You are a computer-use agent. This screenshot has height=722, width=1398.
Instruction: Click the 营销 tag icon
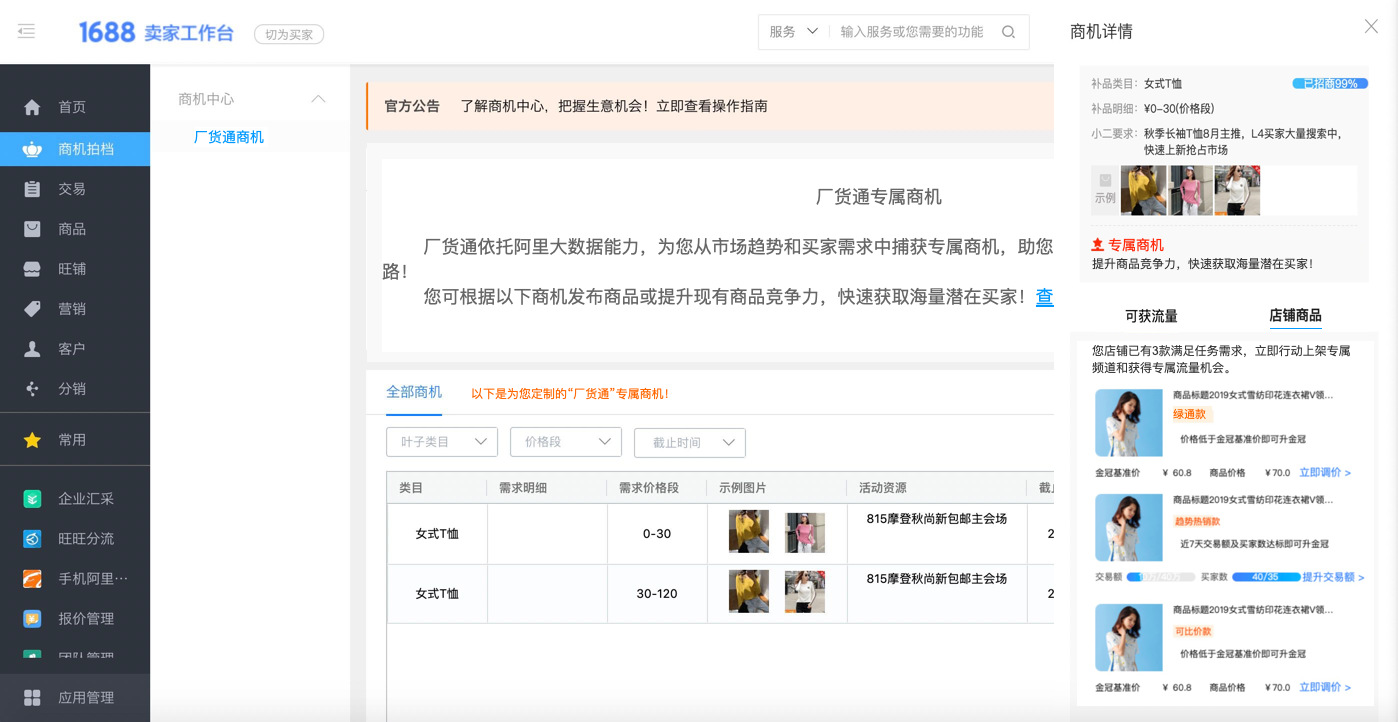(32, 309)
